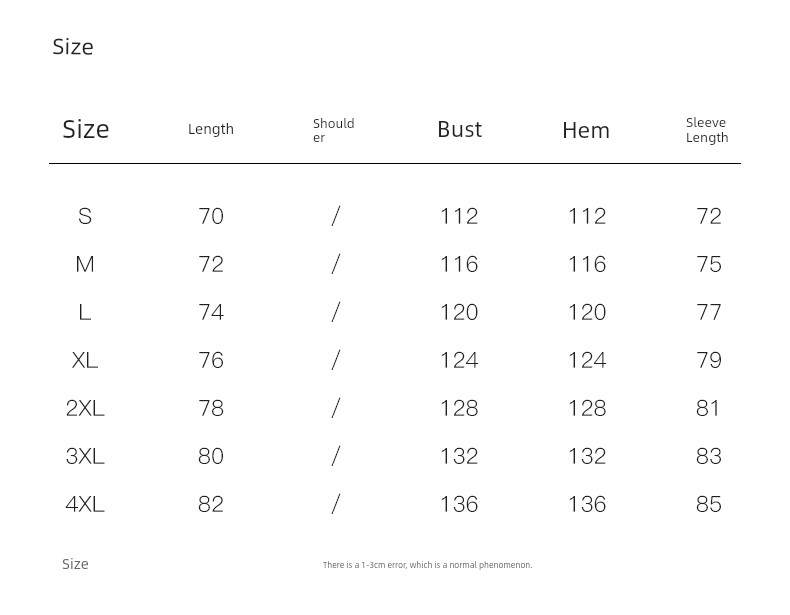Click the 1-3cm error note text

tap(427, 565)
